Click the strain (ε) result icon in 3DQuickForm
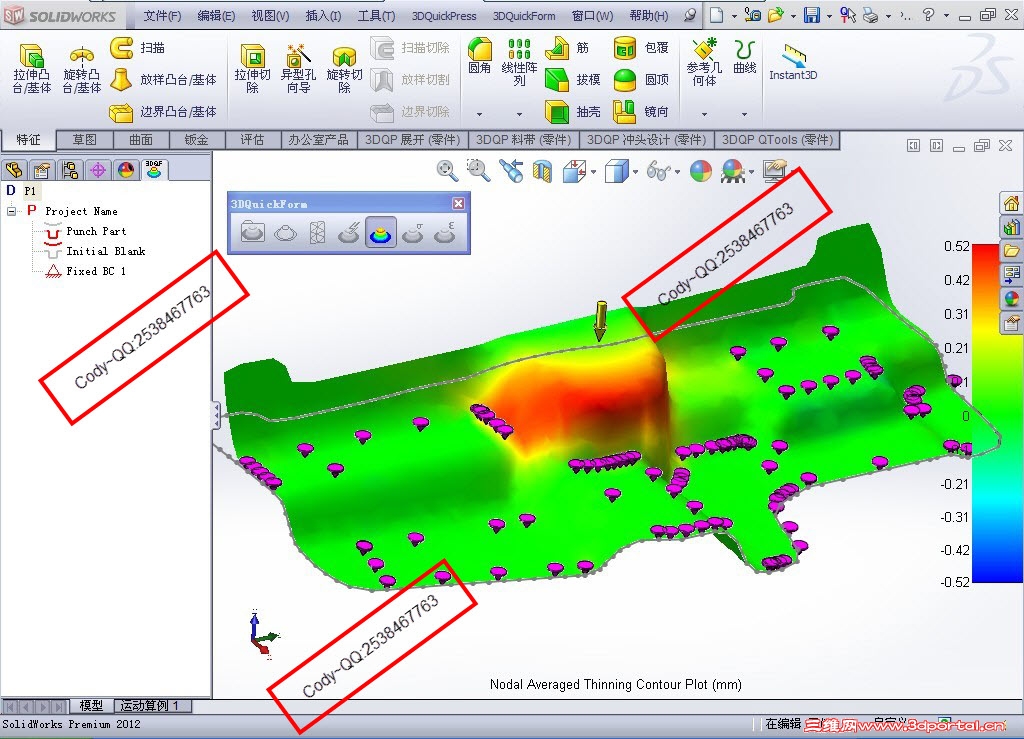The height and width of the screenshot is (739, 1024). [x=443, y=232]
